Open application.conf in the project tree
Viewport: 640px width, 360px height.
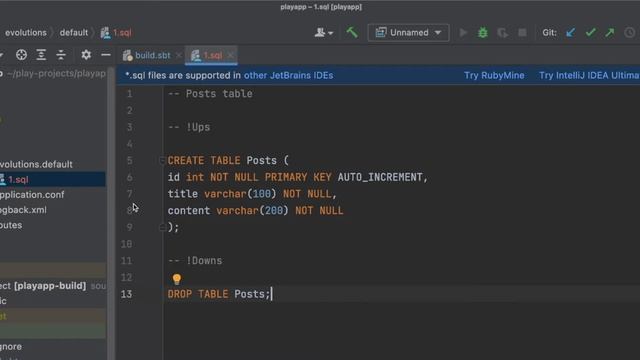(32, 195)
